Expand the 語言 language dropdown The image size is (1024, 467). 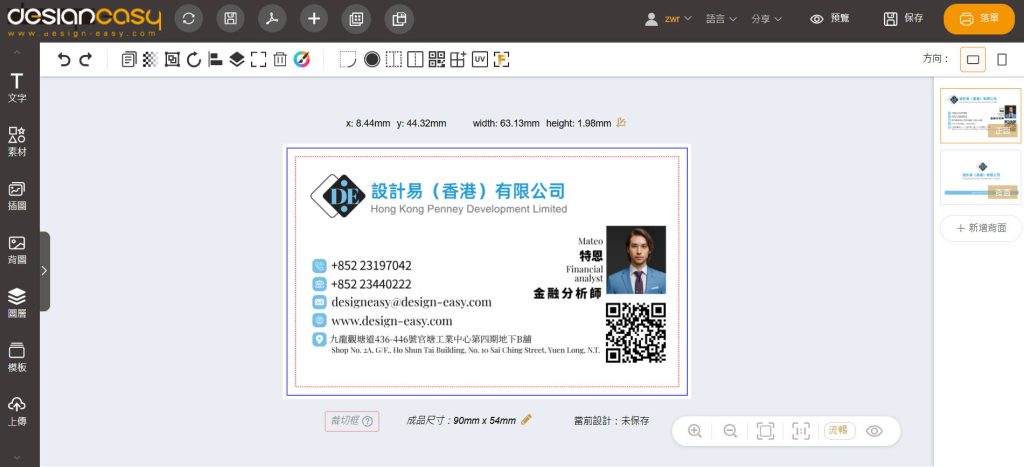[721, 19]
